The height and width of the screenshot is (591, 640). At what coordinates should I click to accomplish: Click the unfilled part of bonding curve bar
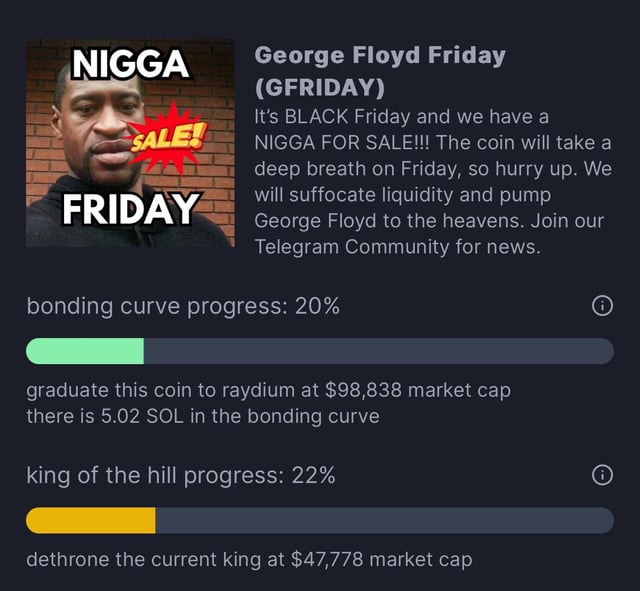378,351
